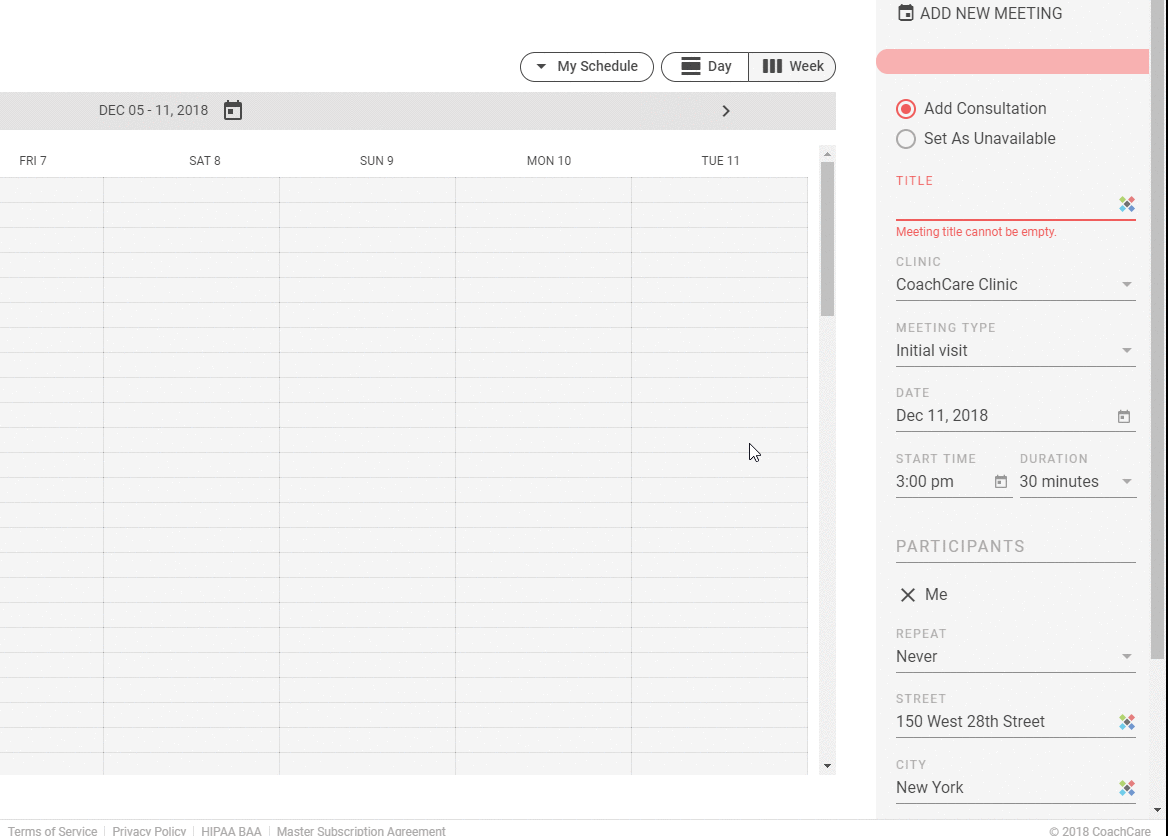
Task: Click the meeting Title input field
Action: [x=1004, y=205]
